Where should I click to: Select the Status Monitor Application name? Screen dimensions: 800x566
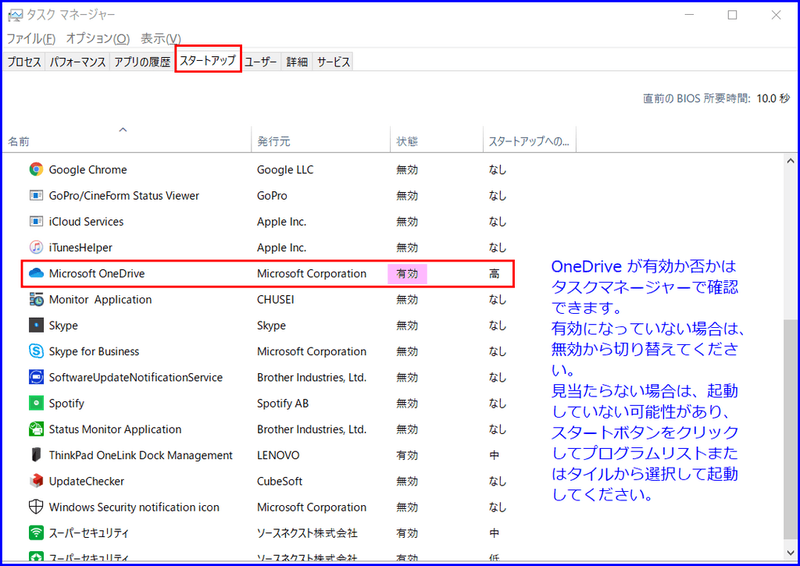115,429
